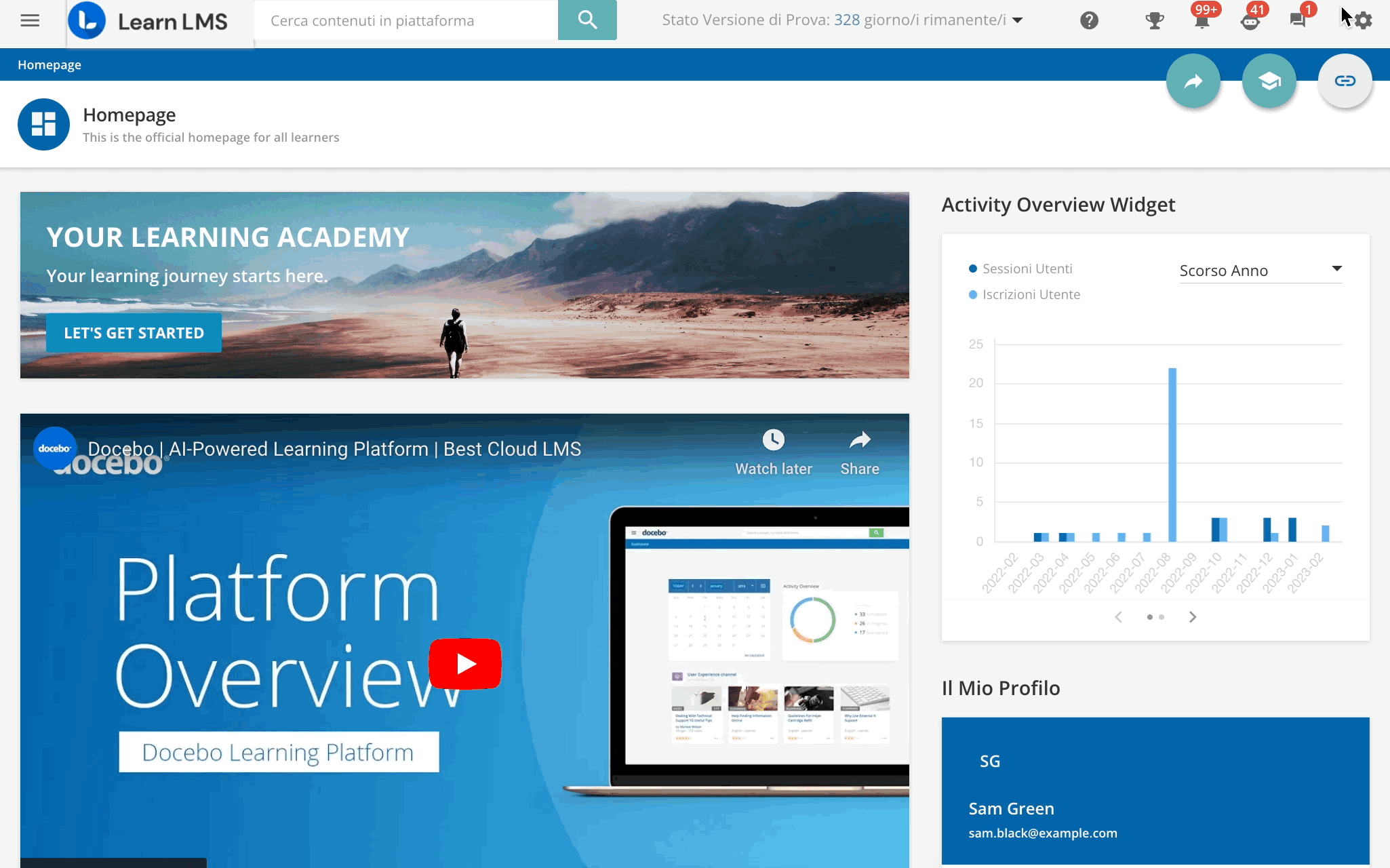1390x868 pixels.
Task: Click the official homepage description text
Action: 211,138
